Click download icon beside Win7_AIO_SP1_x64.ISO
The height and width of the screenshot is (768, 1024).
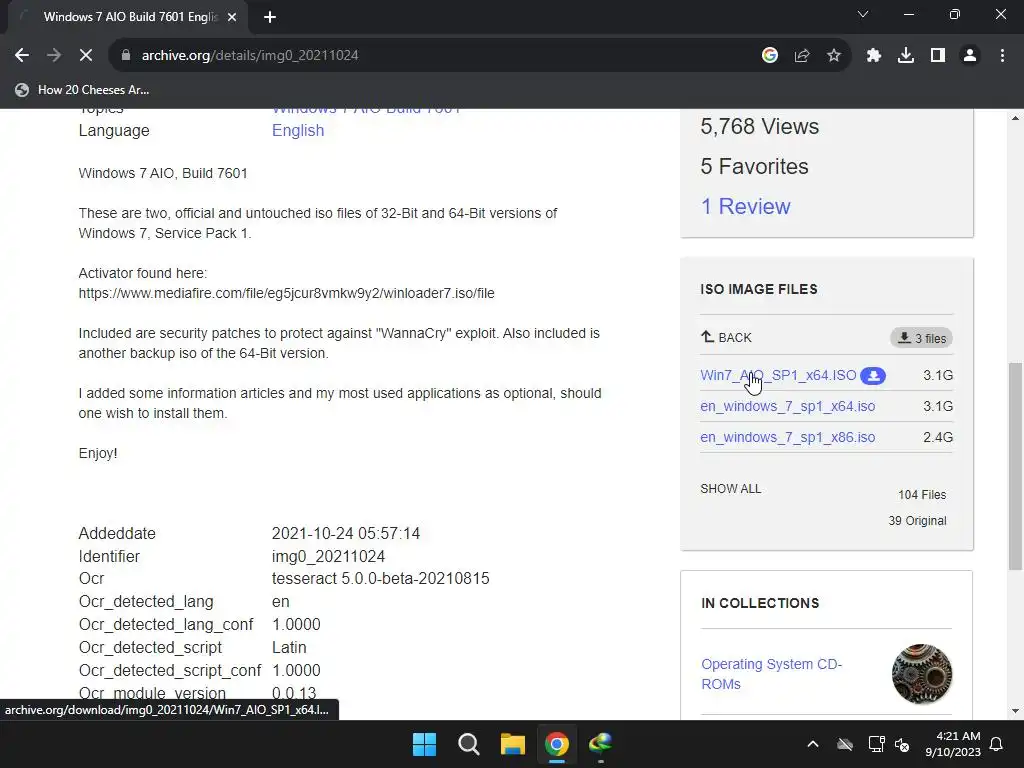tap(873, 376)
